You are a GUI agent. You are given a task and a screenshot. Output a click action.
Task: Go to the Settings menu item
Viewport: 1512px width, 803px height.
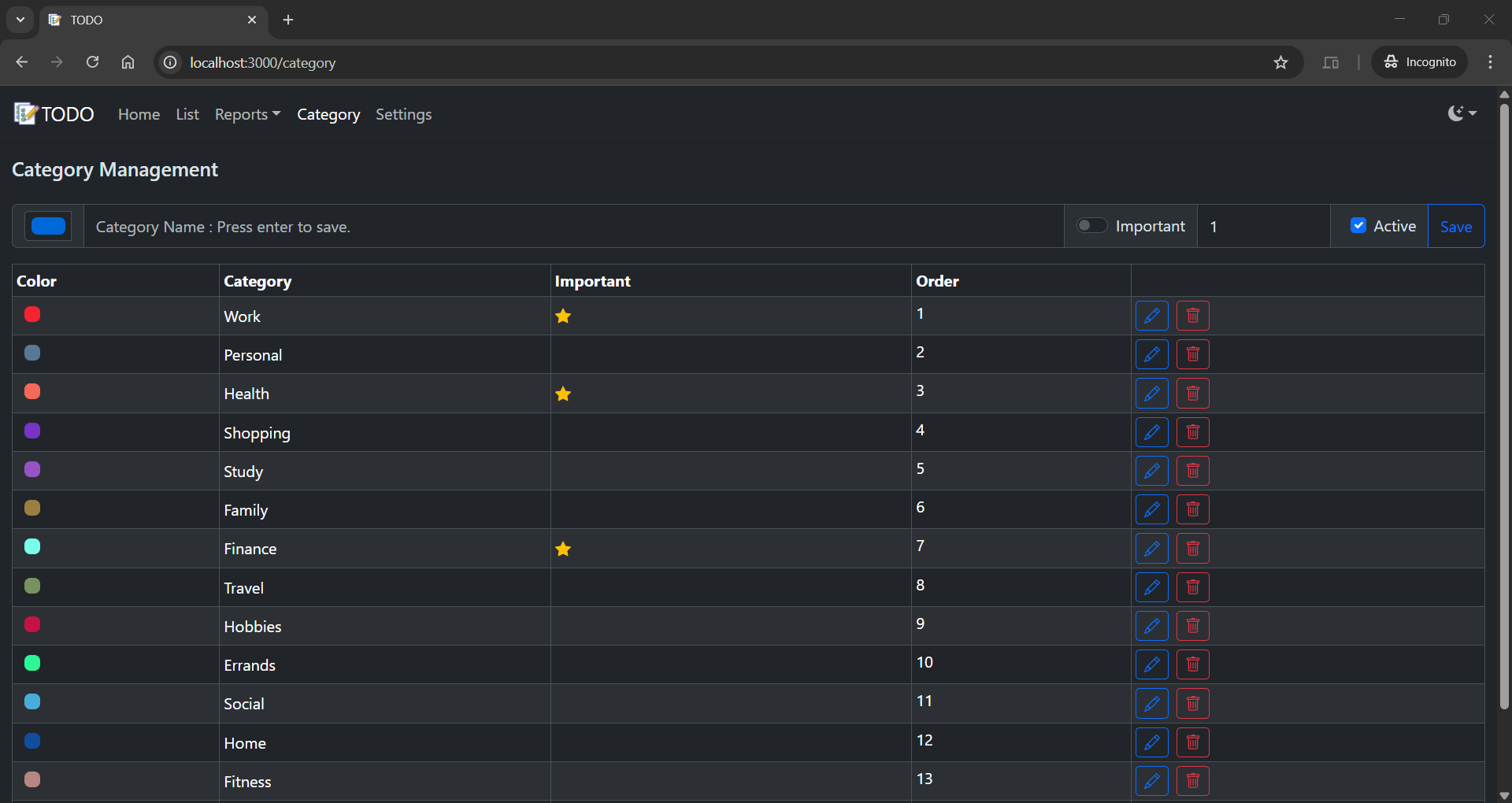pyautogui.click(x=403, y=114)
